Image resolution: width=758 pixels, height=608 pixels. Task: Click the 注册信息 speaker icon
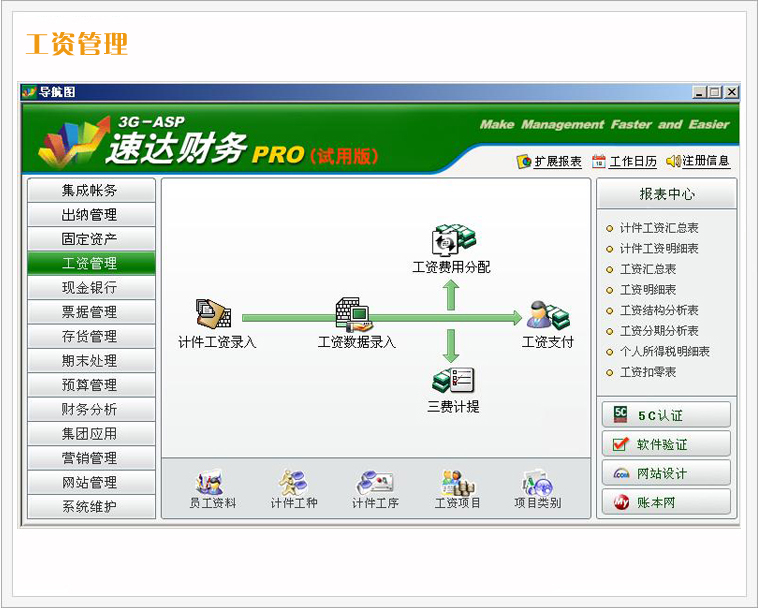[x=673, y=161]
